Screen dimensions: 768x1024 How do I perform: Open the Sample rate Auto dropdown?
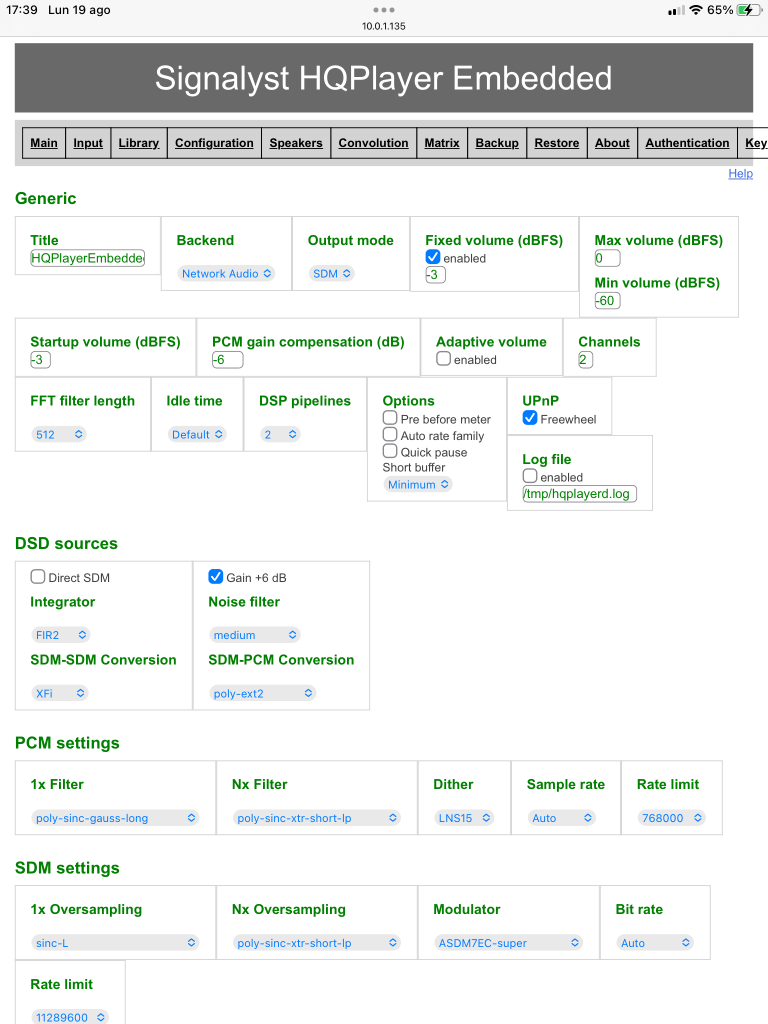coord(562,818)
